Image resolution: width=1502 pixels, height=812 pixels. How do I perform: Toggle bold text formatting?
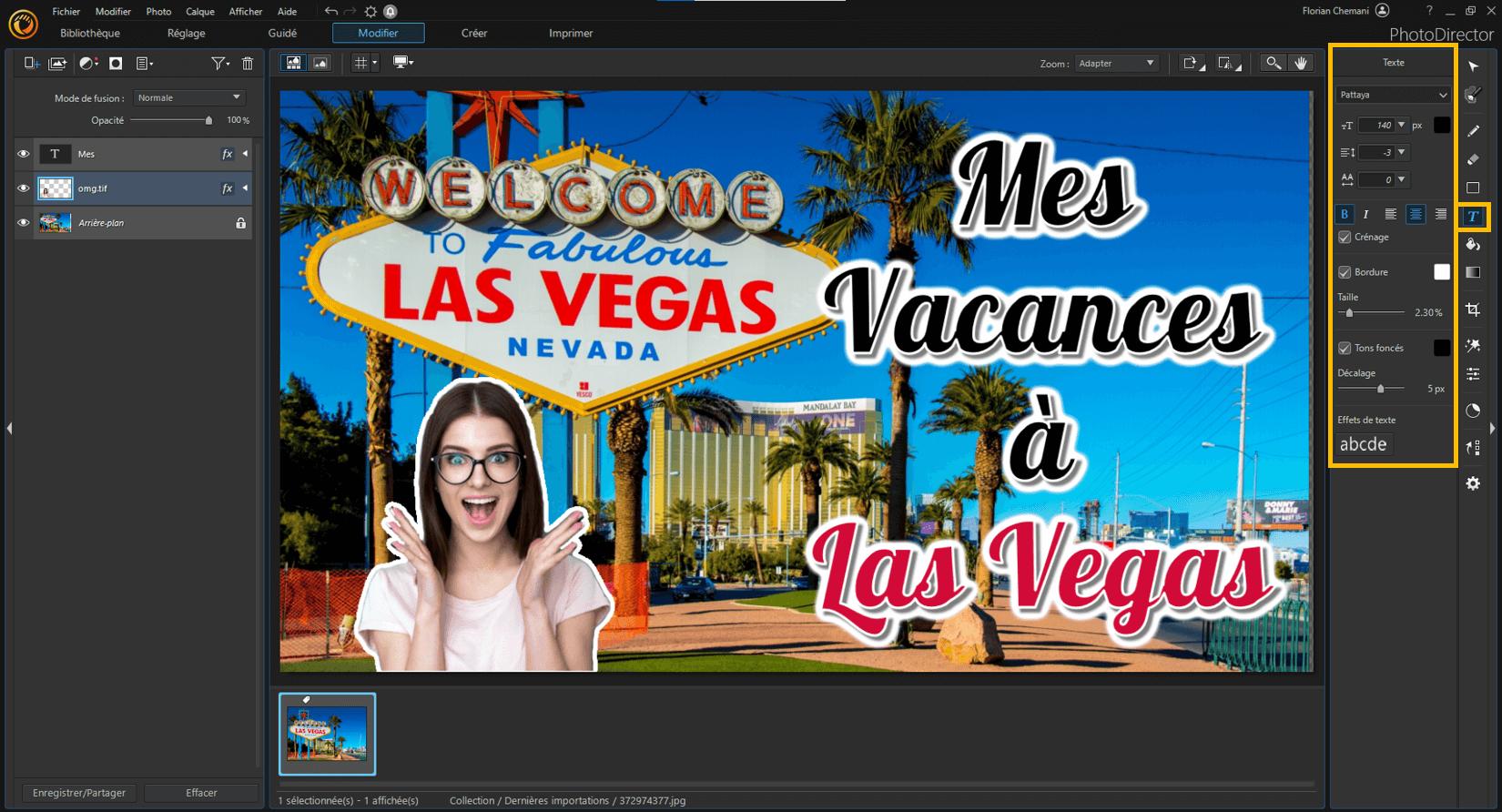[1345, 214]
